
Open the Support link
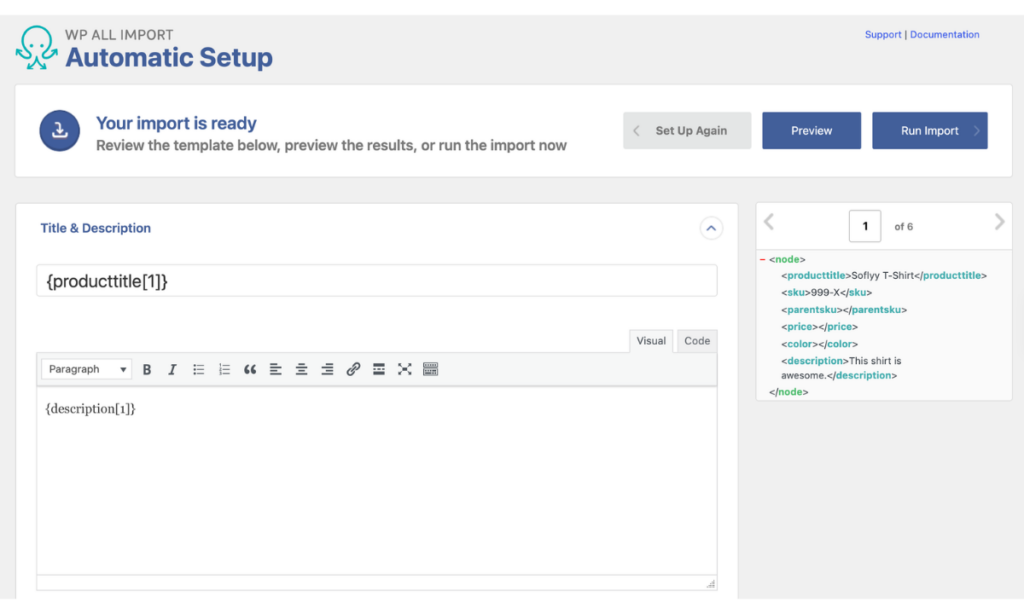tap(883, 35)
